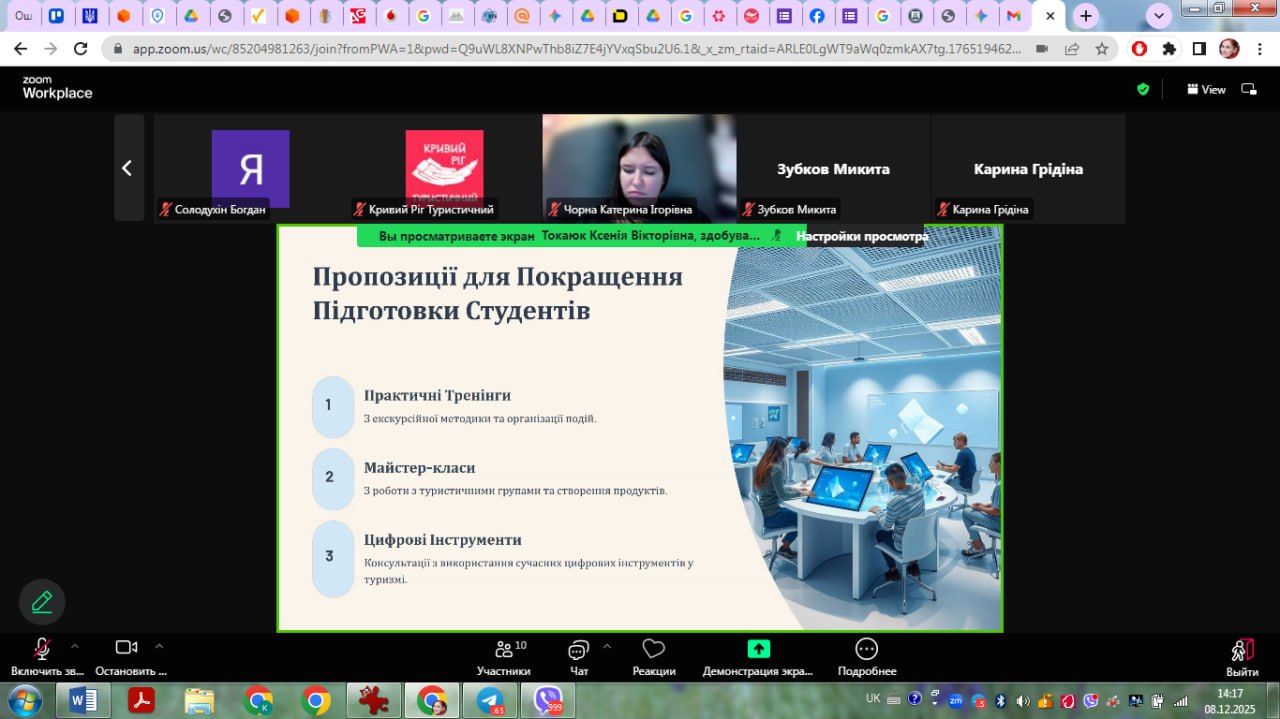The height and width of the screenshot is (719, 1280).
Task: Expand video options arrow next to camera
Action: point(159,646)
